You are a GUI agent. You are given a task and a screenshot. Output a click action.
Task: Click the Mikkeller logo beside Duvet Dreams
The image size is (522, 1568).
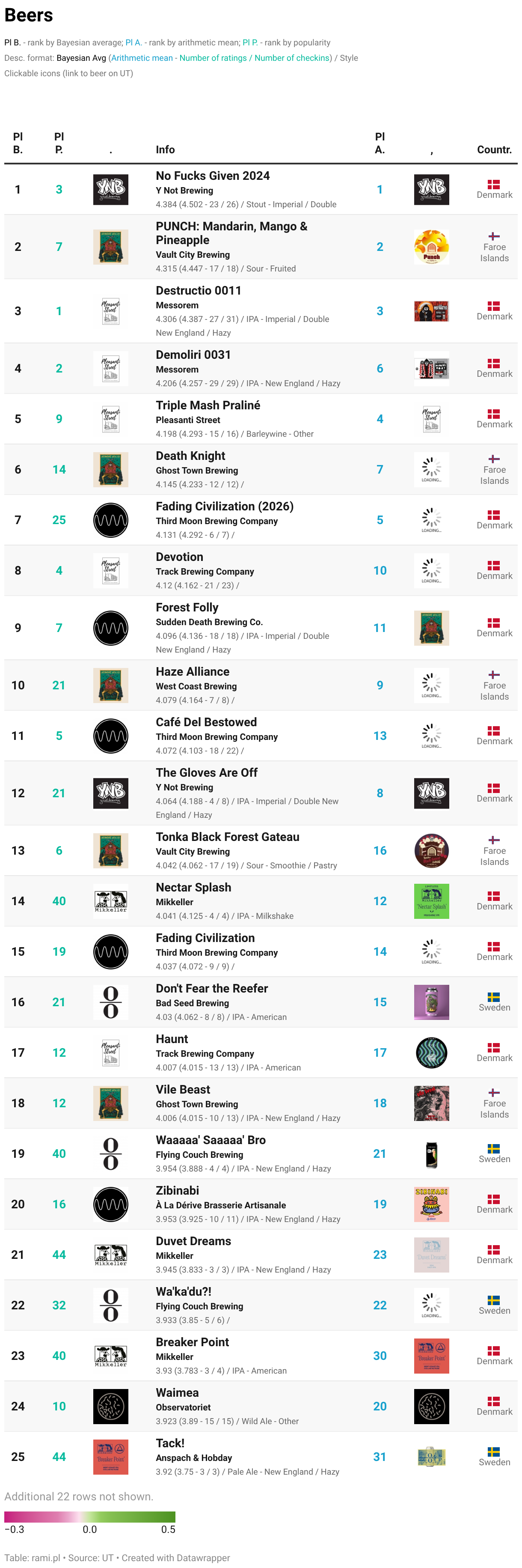pos(111,1255)
